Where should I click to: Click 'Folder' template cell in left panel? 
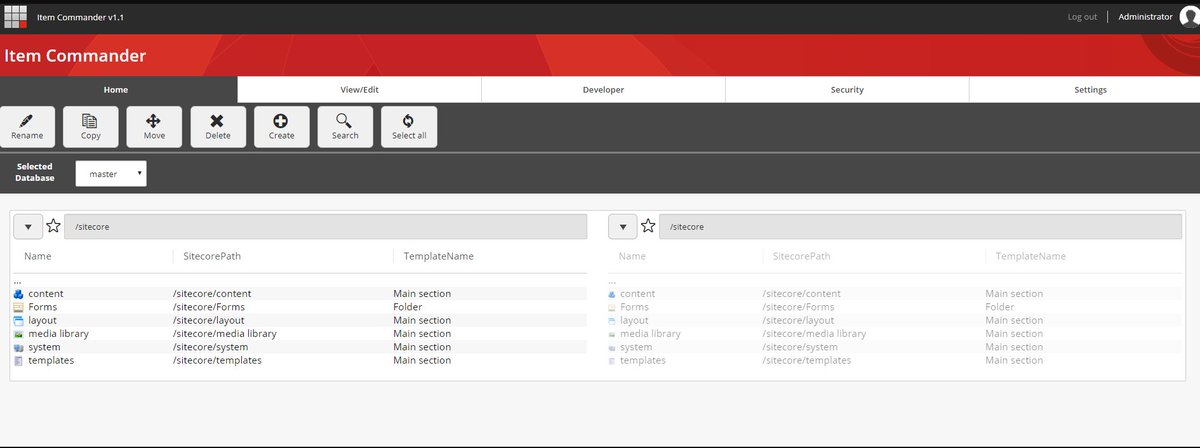[407, 307]
